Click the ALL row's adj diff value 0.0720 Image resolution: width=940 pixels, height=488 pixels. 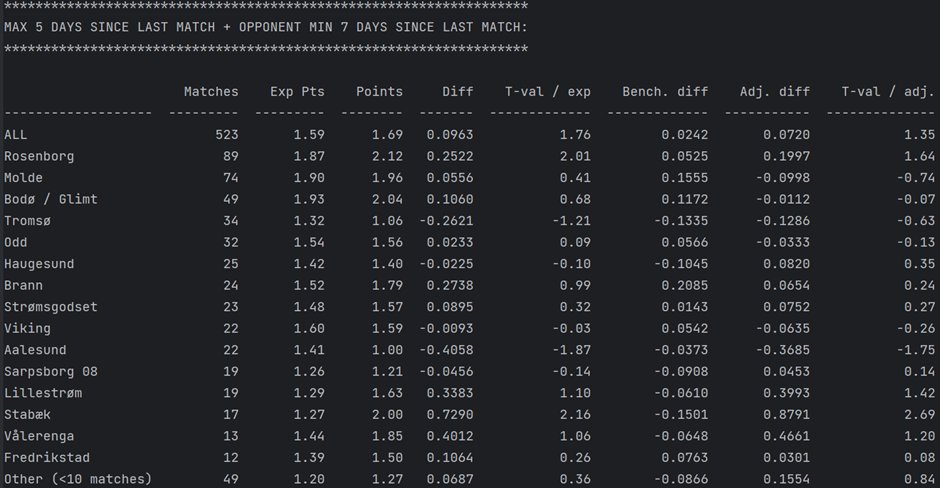pos(787,135)
